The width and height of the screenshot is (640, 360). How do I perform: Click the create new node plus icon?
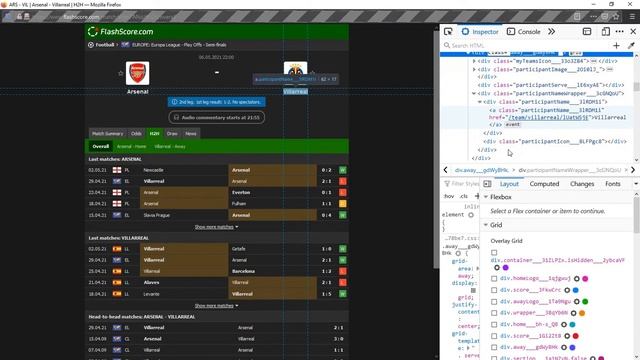616,45
